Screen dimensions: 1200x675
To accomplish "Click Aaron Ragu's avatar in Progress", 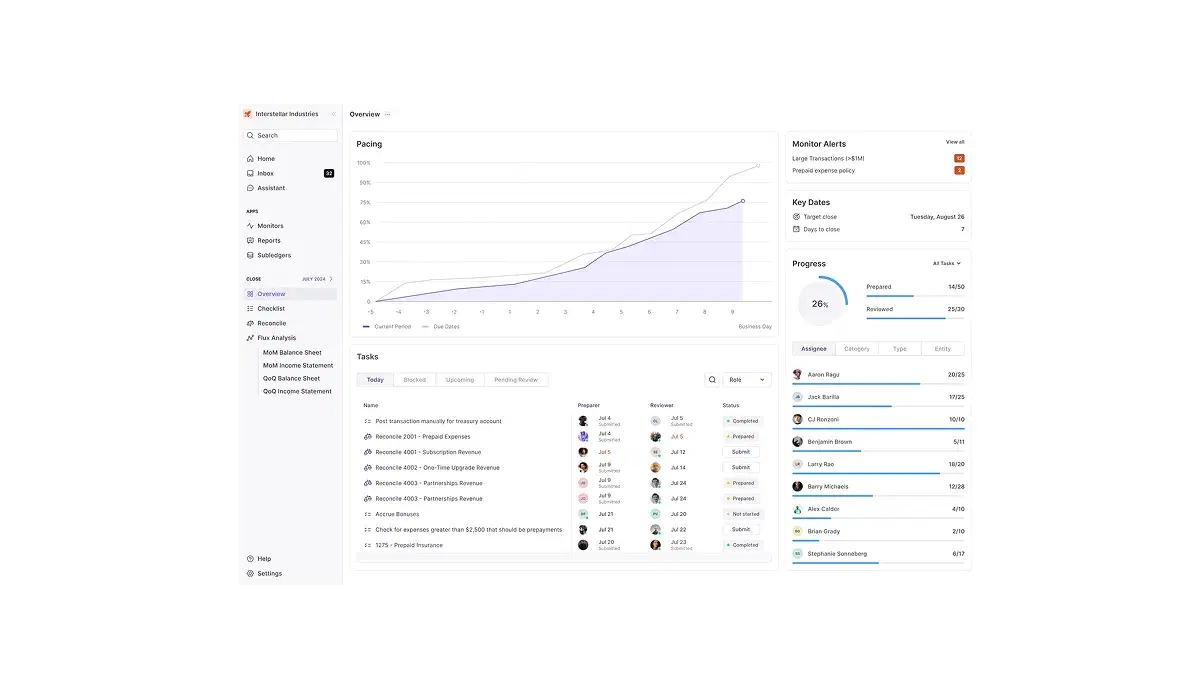I will (798, 374).
